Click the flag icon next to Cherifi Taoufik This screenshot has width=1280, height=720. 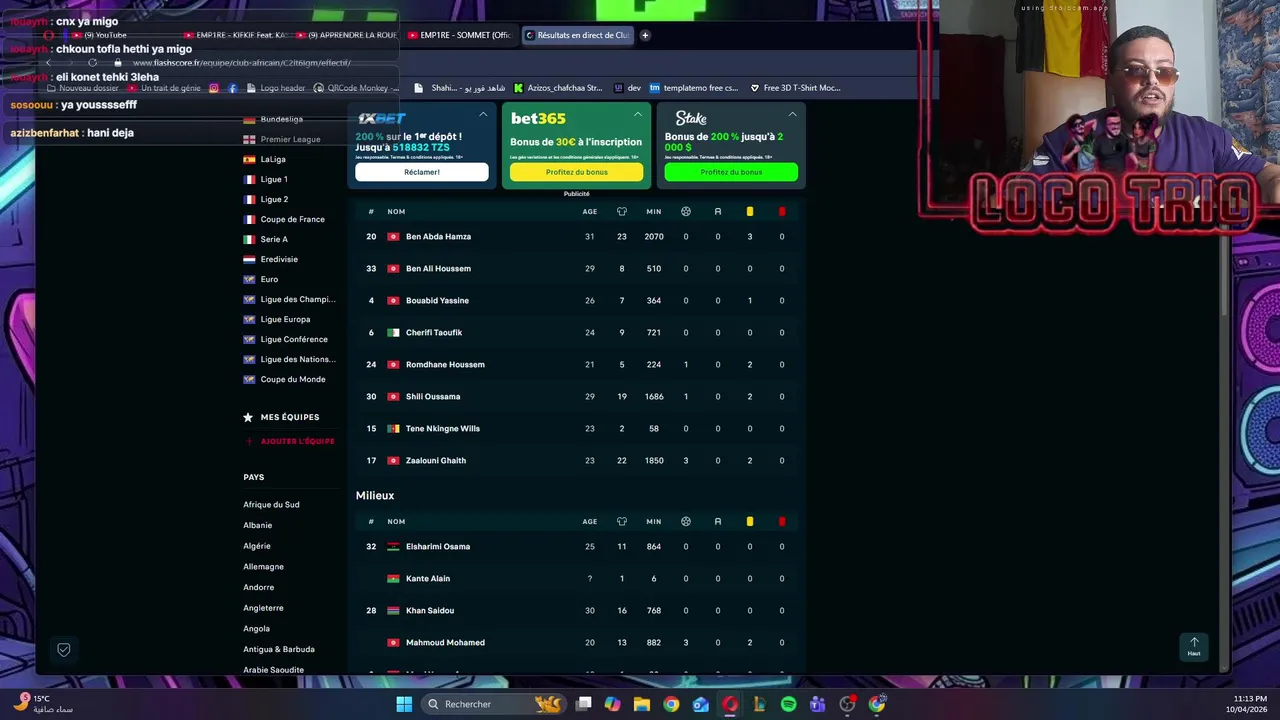pyautogui.click(x=393, y=333)
